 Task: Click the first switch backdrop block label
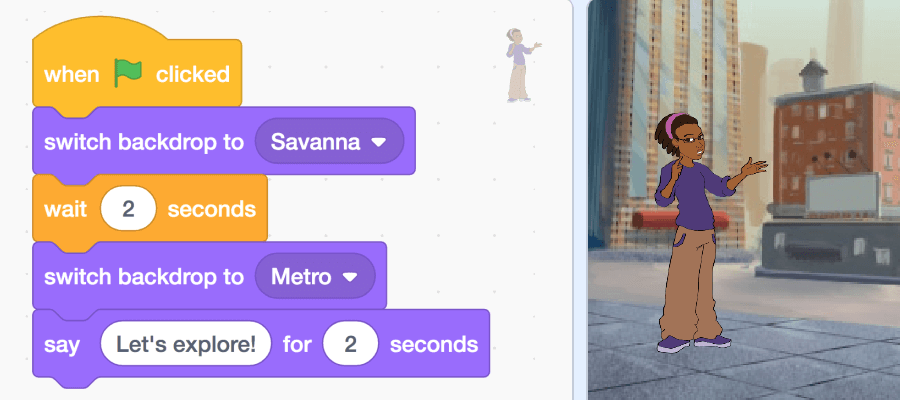(x=143, y=142)
